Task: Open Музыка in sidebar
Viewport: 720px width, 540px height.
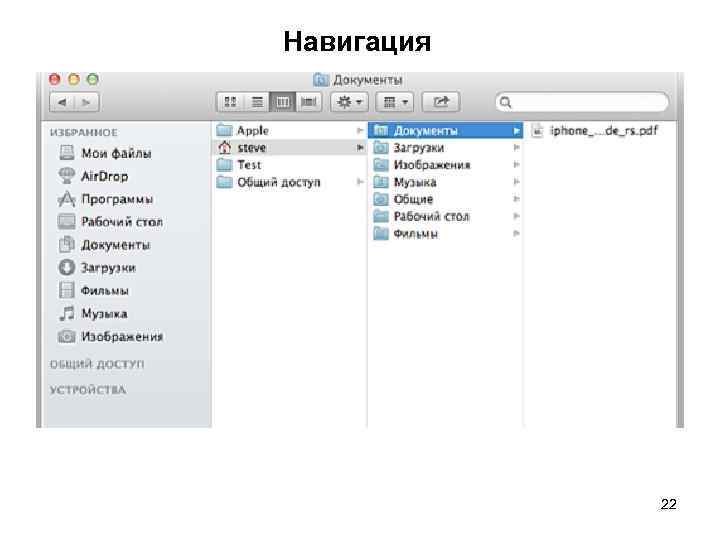Action: 93,314
